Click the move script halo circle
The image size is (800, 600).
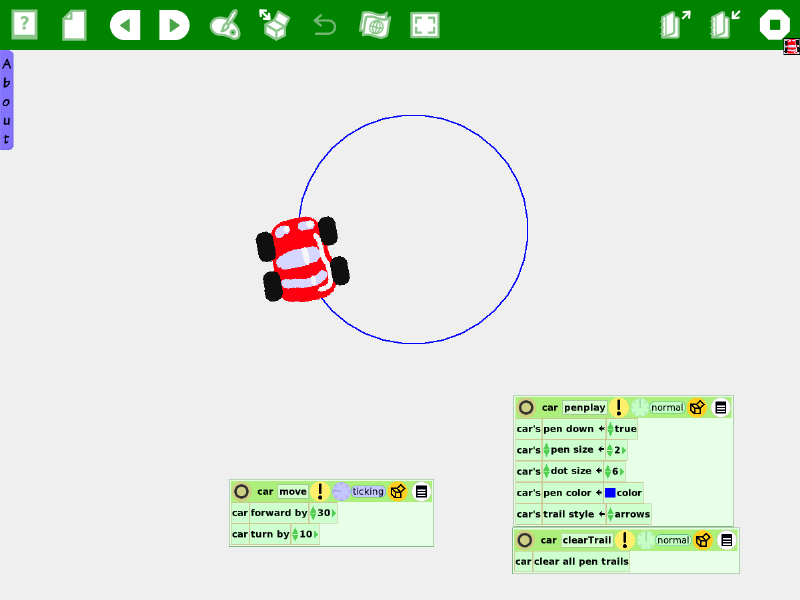[241, 491]
